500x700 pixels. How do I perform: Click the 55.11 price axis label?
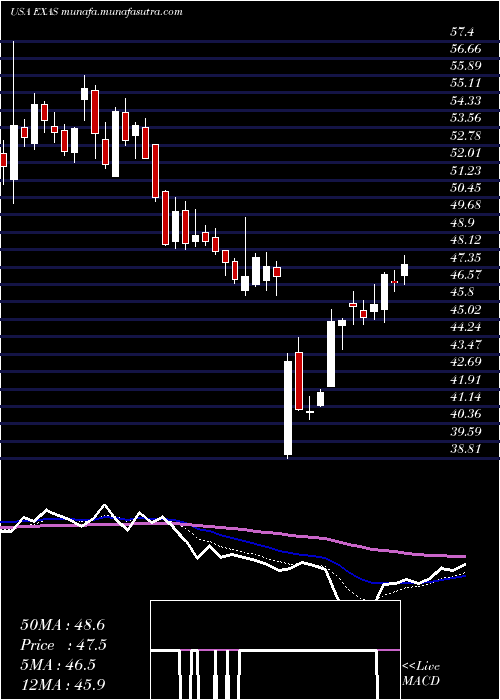coord(466,83)
